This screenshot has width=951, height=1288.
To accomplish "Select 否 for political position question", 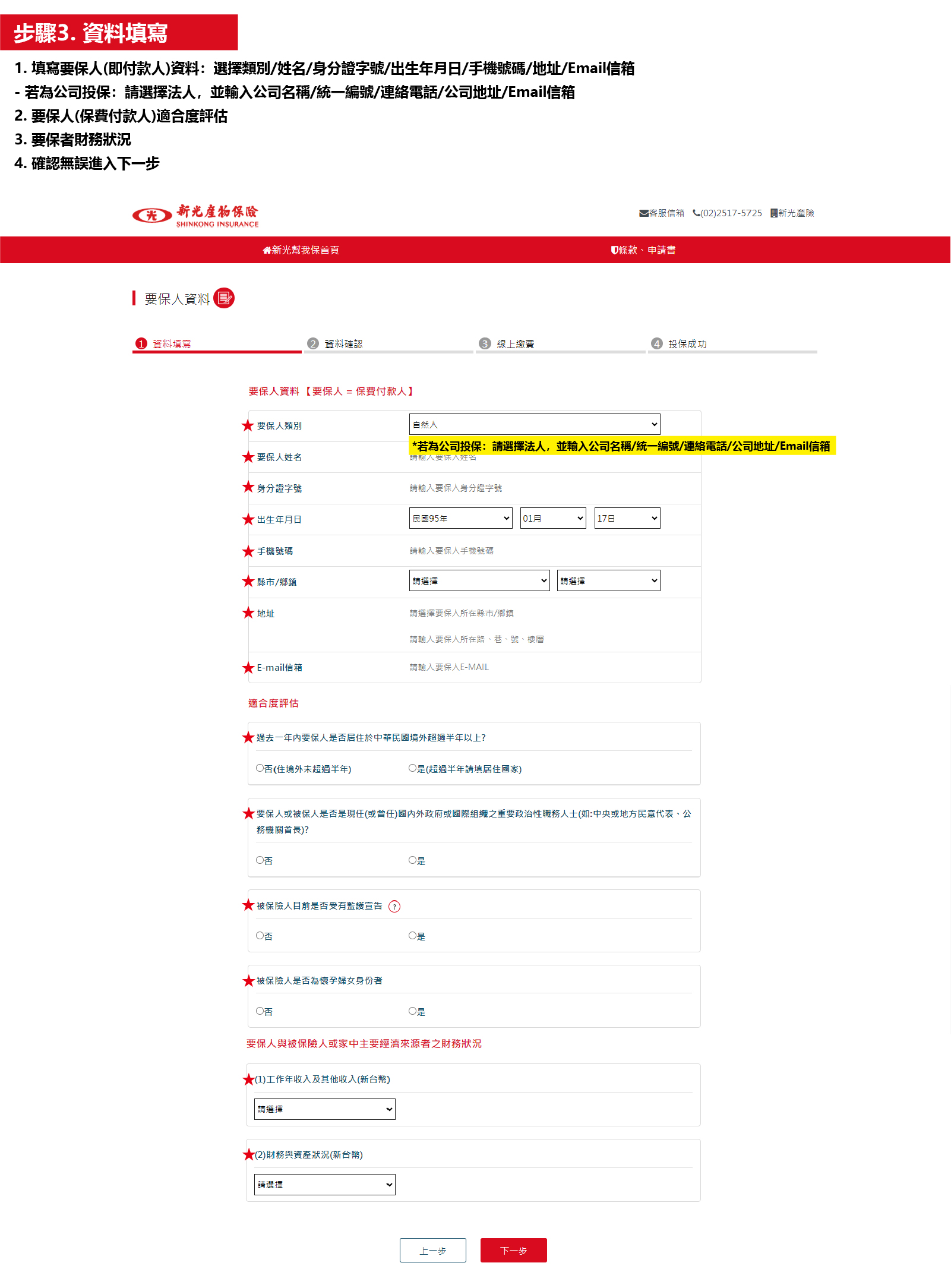I will [x=260, y=860].
